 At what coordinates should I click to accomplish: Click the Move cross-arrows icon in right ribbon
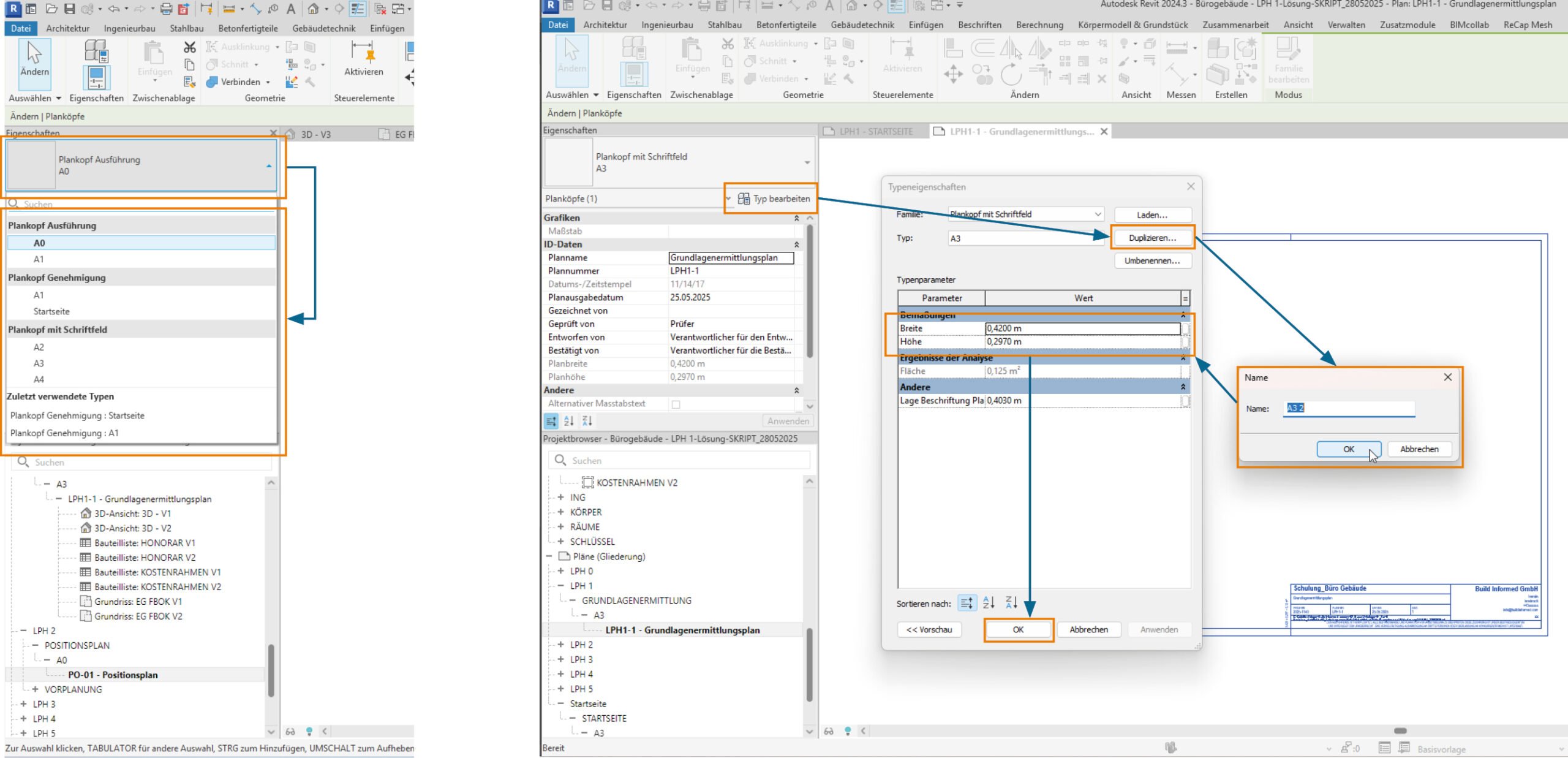pyautogui.click(x=953, y=75)
